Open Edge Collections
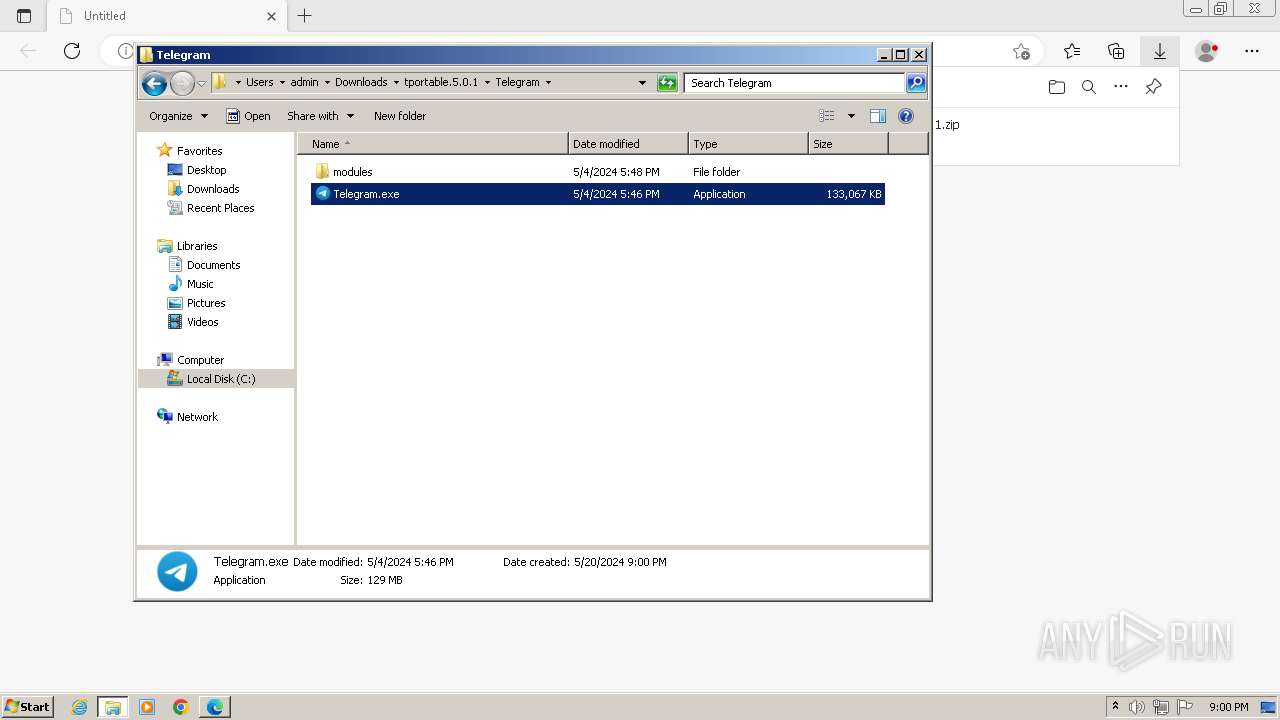 coord(1116,51)
